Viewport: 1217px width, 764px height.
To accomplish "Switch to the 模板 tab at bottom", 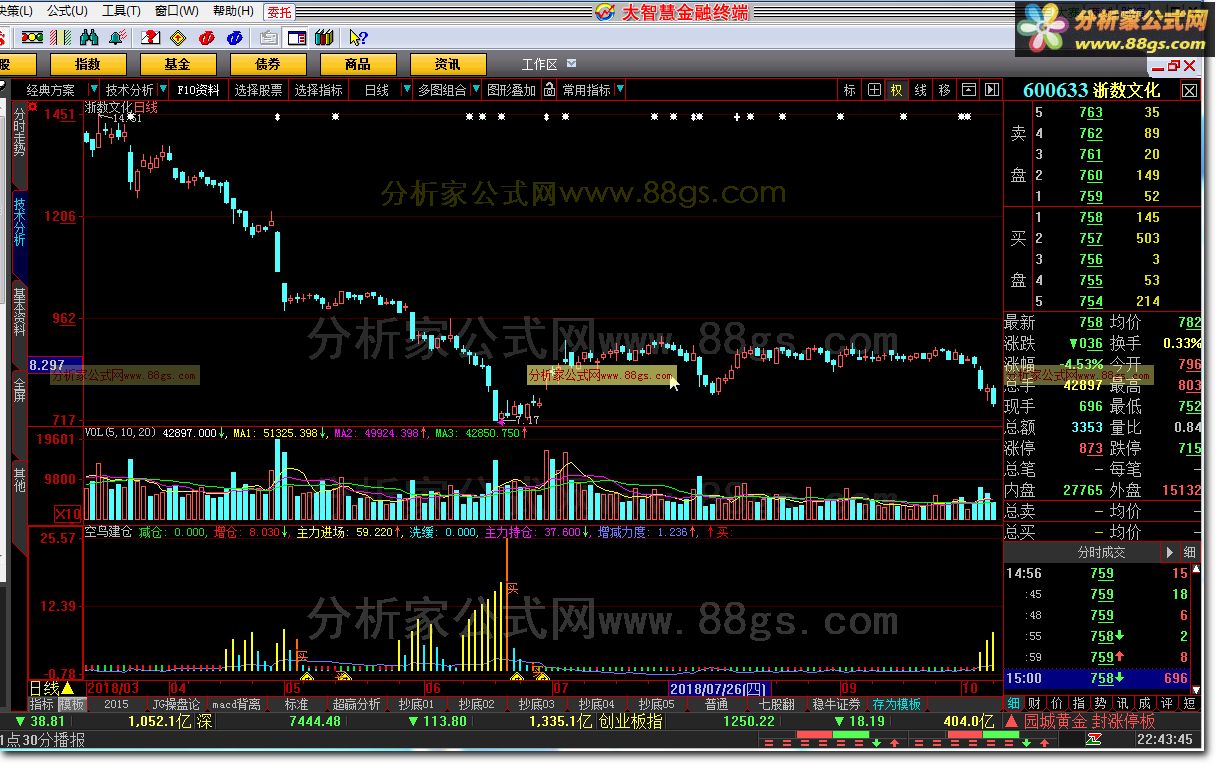I will (x=72, y=704).
